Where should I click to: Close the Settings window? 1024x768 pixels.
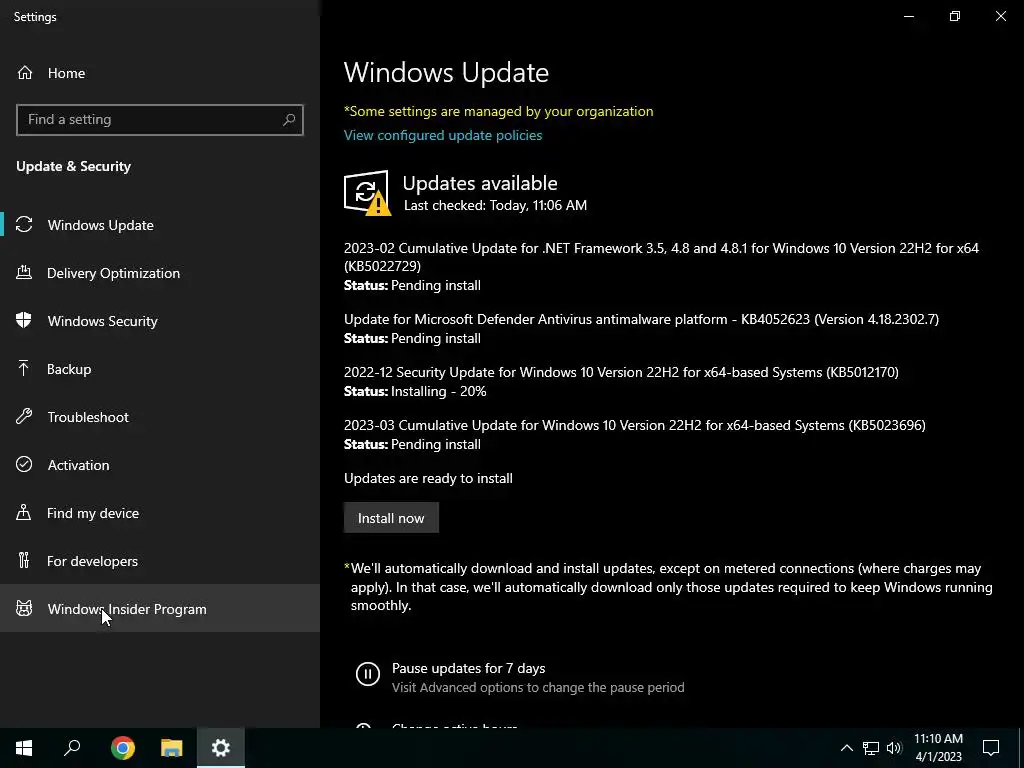pos(1000,16)
